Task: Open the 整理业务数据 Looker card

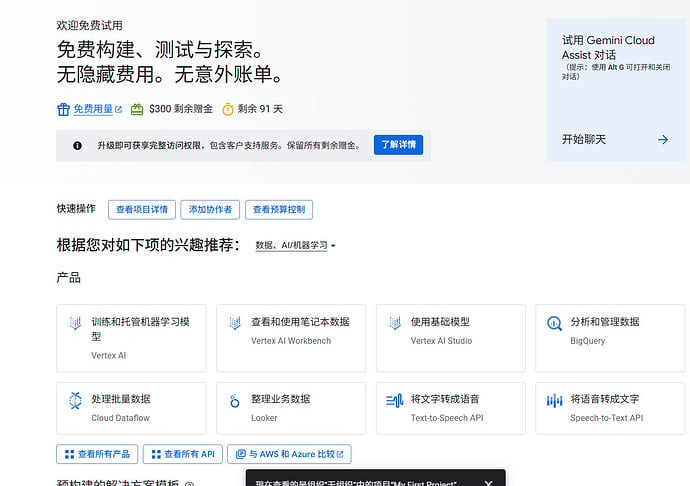Action: coord(291,409)
